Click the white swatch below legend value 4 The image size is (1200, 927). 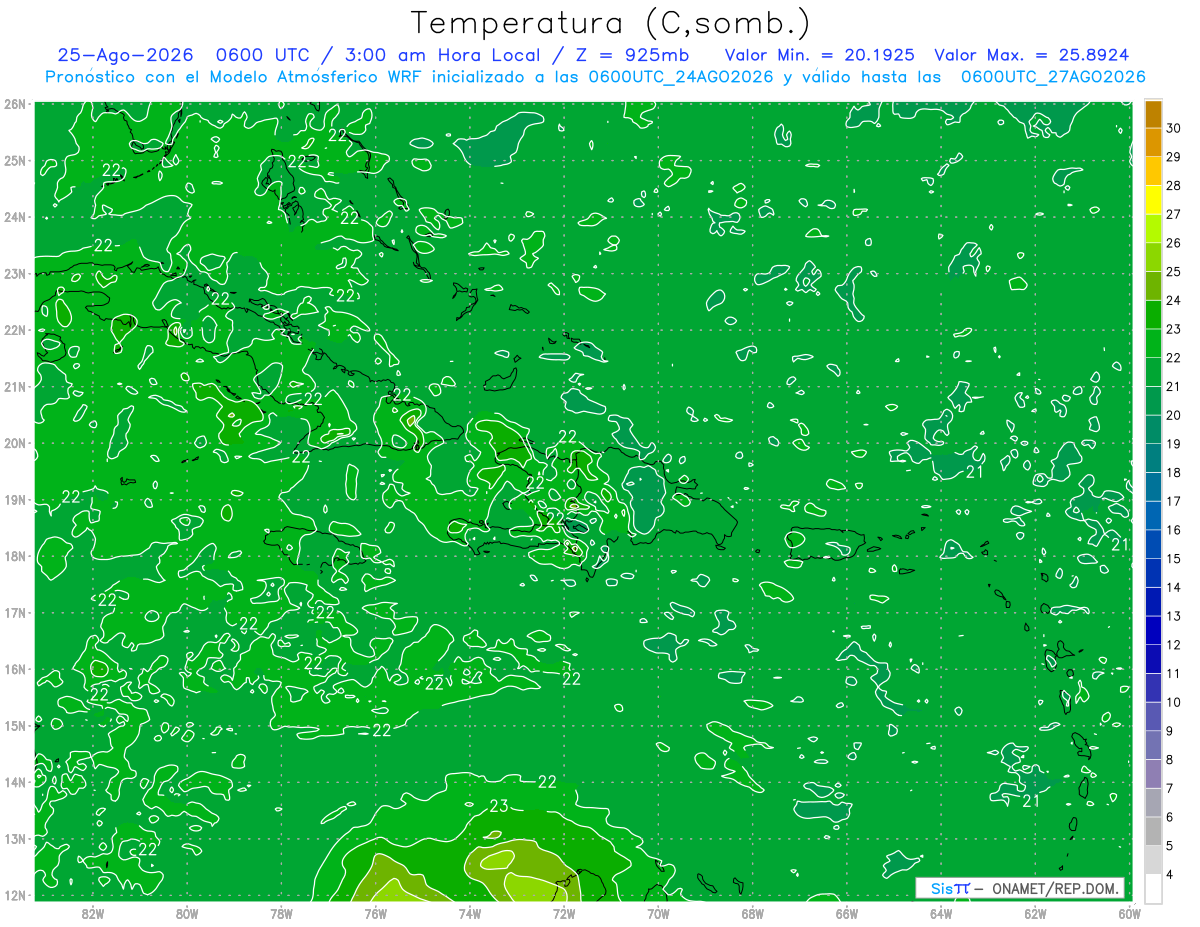click(1153, 888)
